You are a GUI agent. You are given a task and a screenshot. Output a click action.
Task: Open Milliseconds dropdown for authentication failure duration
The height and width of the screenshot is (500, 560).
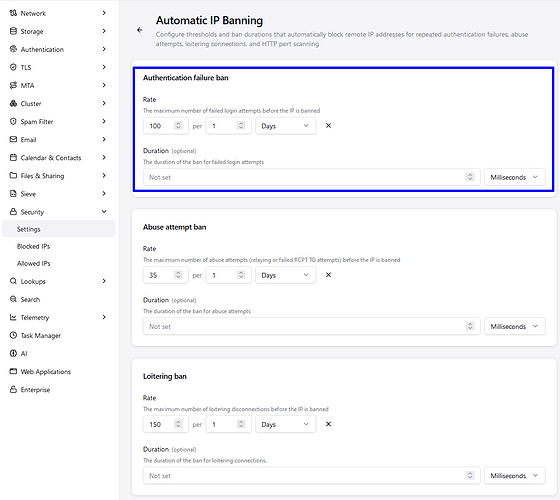point(515,177)
